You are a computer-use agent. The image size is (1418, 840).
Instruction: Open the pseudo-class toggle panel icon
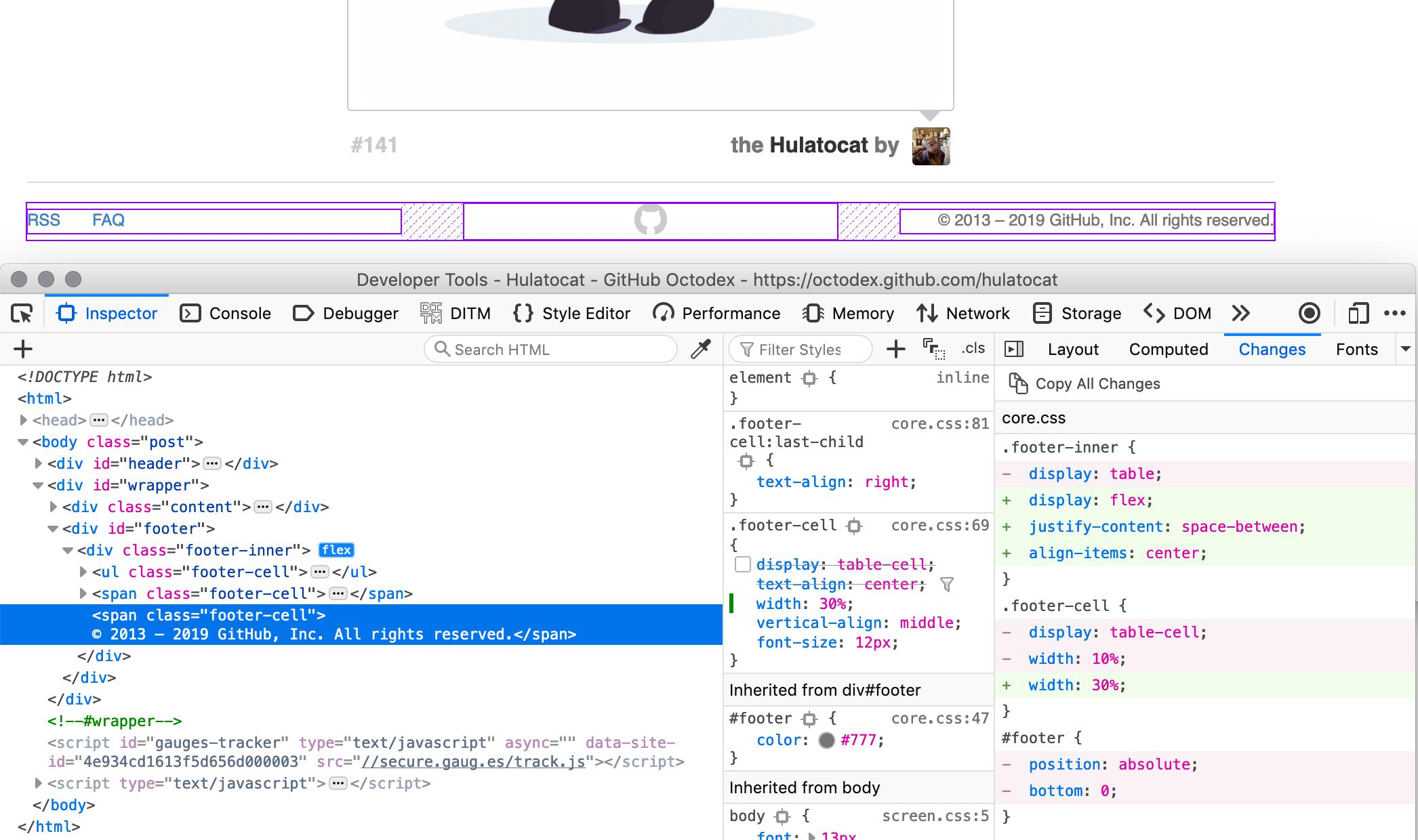(933, 348)
